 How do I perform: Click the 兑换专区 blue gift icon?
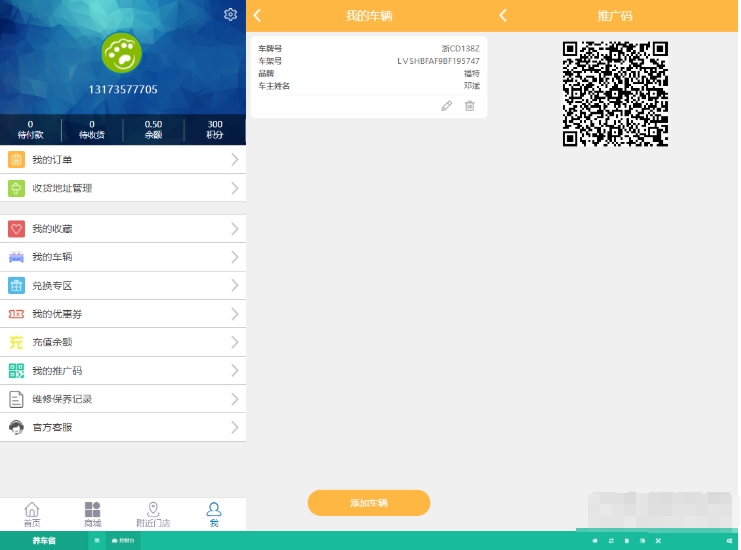tap(16, 285)
